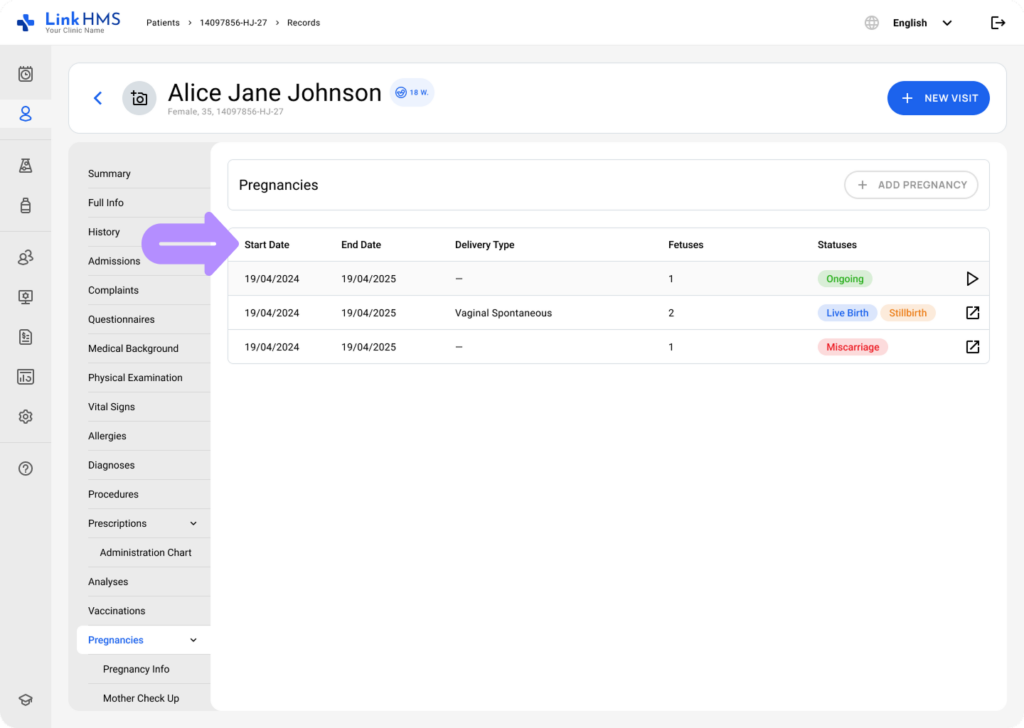1024x728 pixels.
Task: Open the Vital Signs section
Action: coord(111,407)
